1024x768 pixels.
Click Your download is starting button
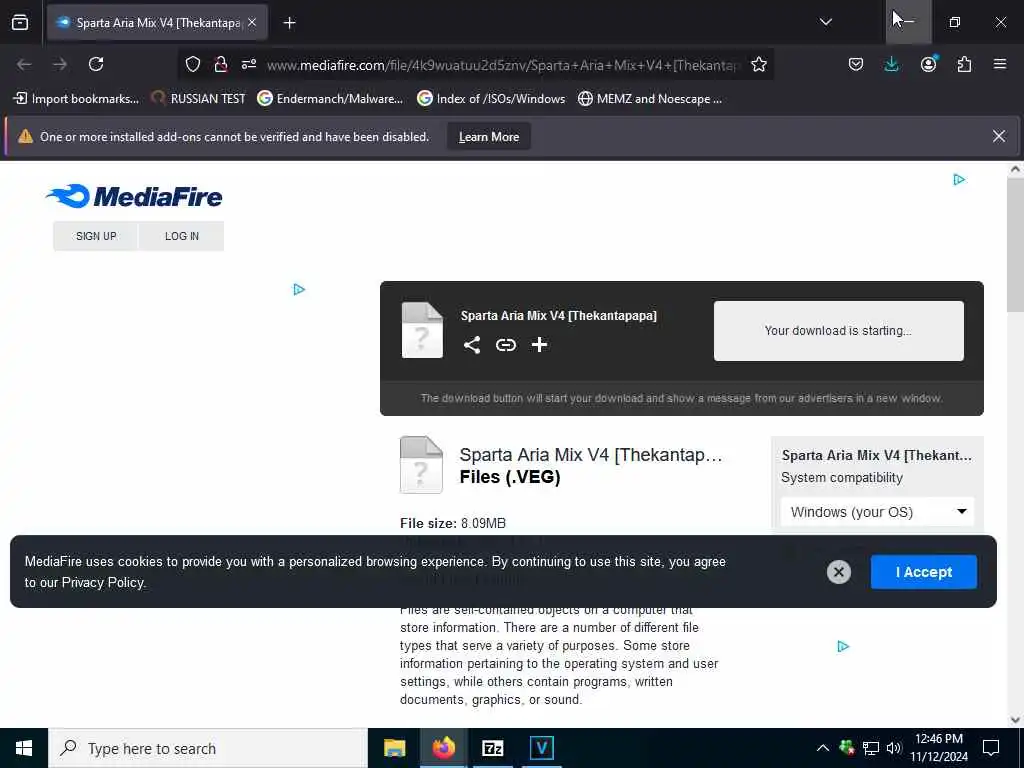(x=839, y=330)
